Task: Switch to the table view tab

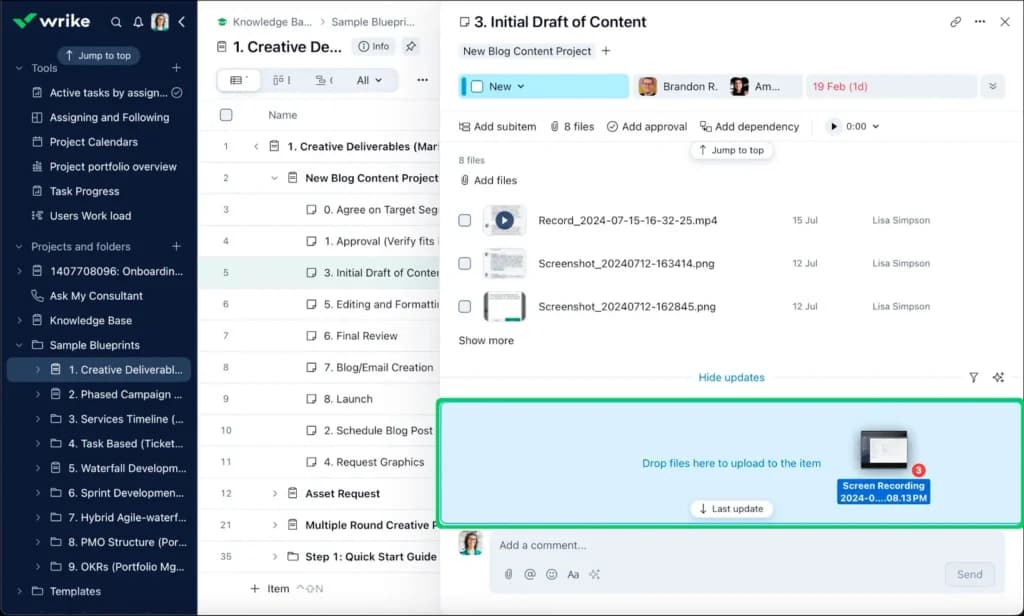Action: pos(238,80)
